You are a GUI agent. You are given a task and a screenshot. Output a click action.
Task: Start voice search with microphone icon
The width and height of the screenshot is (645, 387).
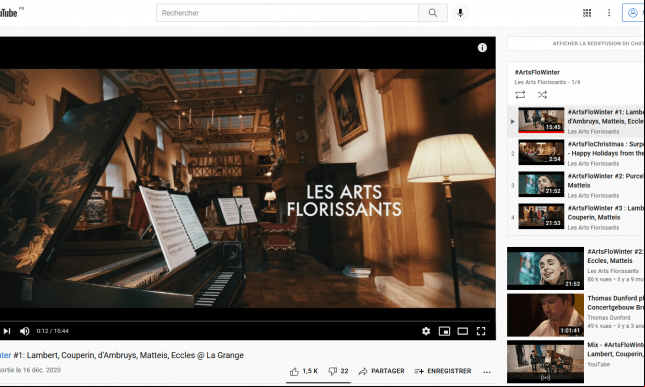(460, 13)
